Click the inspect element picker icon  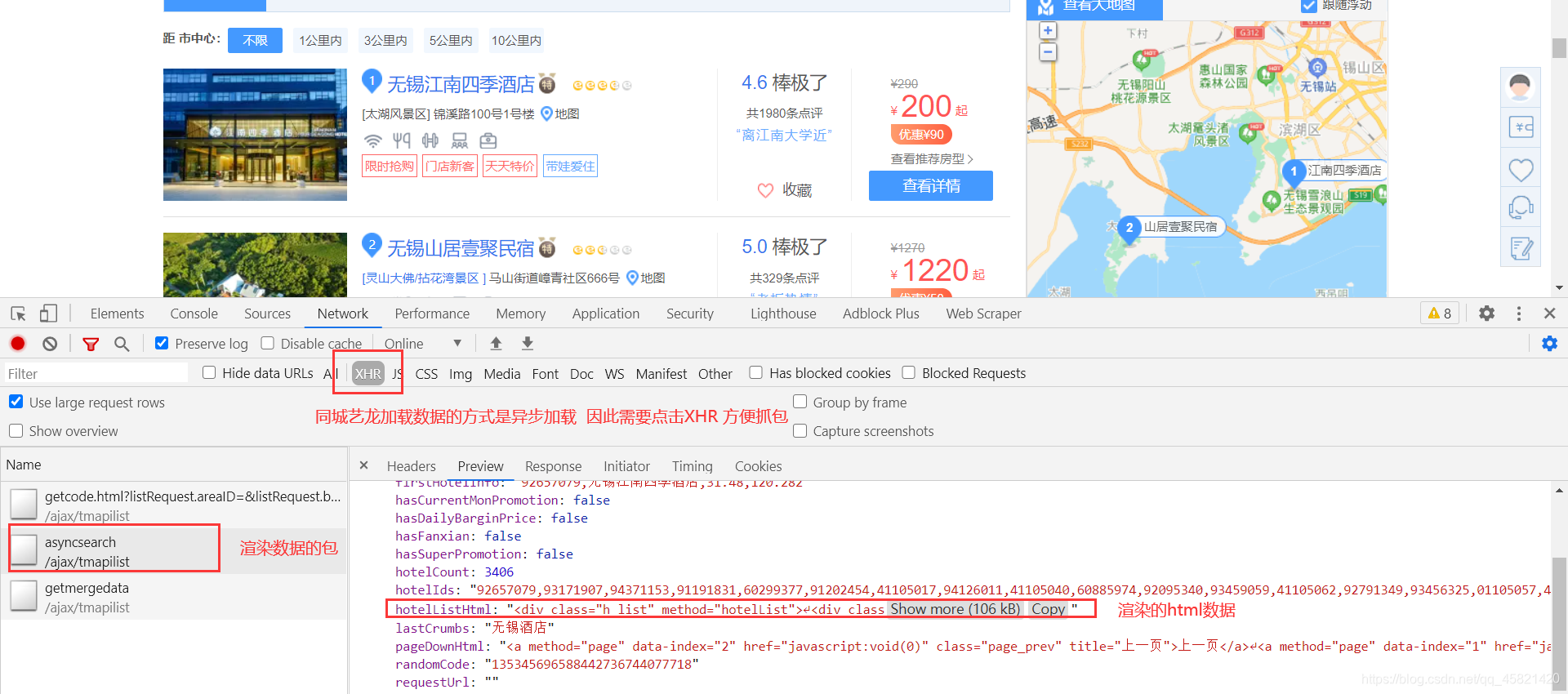(18, 314)
